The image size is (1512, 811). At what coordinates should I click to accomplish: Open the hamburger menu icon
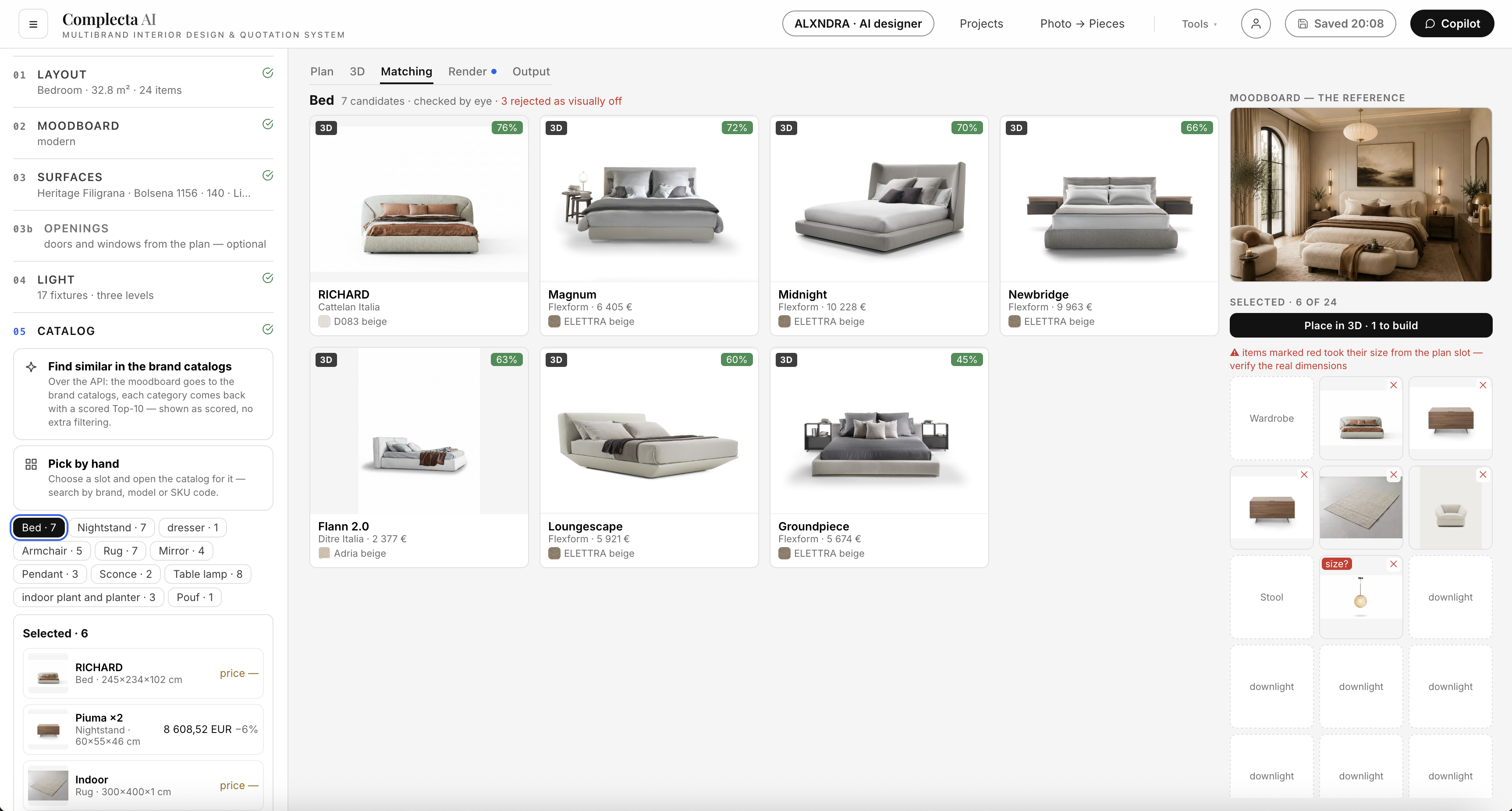tap(33, 24)
